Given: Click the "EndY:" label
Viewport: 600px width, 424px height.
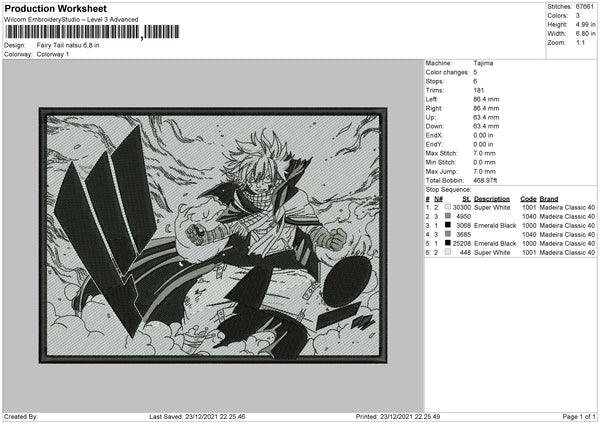Looking at the screenshot, I should [434, 144].
